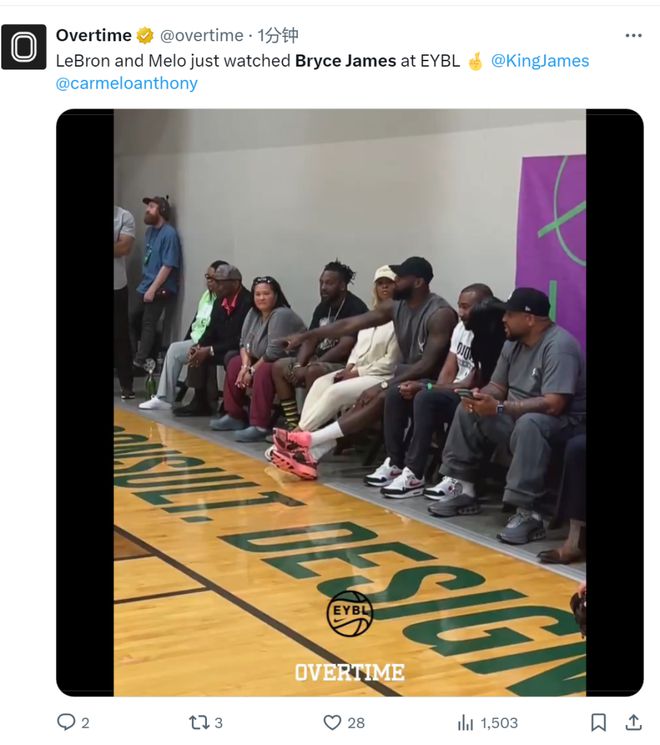View analytics via bar chart icon
Image resolution: width=660 pixels, height=745 pixels.
click(x=465, y=723)
